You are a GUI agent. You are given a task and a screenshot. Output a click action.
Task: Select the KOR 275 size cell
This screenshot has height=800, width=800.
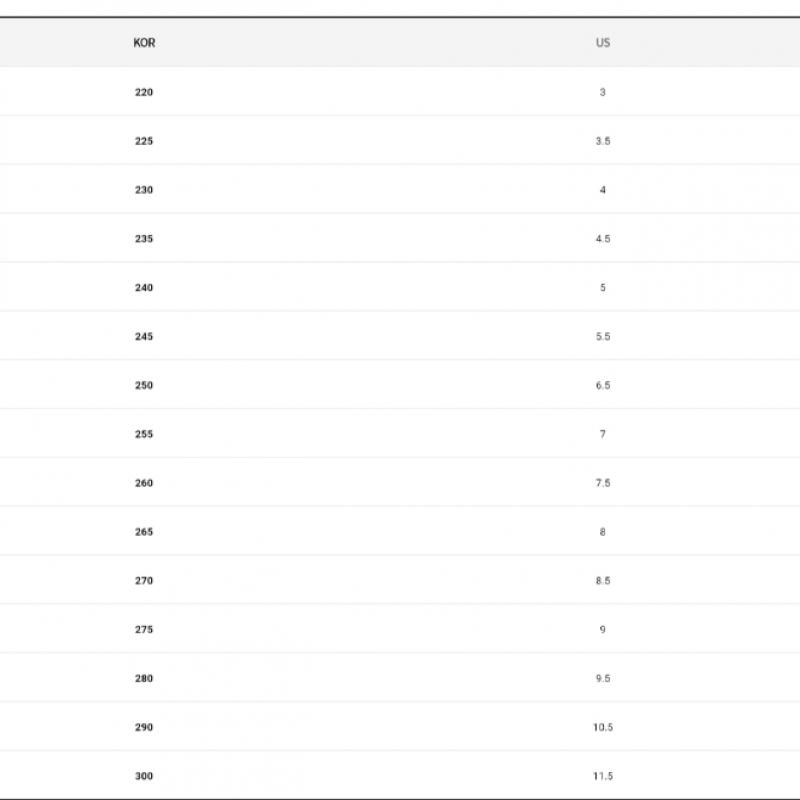click(x=144, y=630)
